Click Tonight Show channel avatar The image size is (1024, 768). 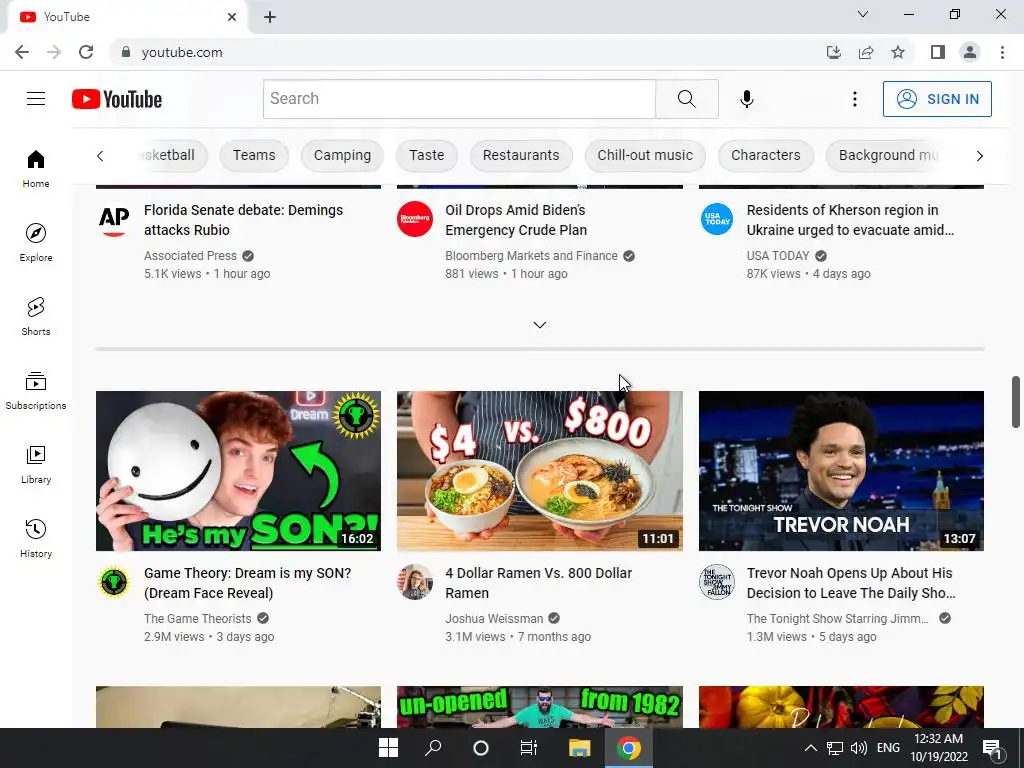(x=716, y=582)
